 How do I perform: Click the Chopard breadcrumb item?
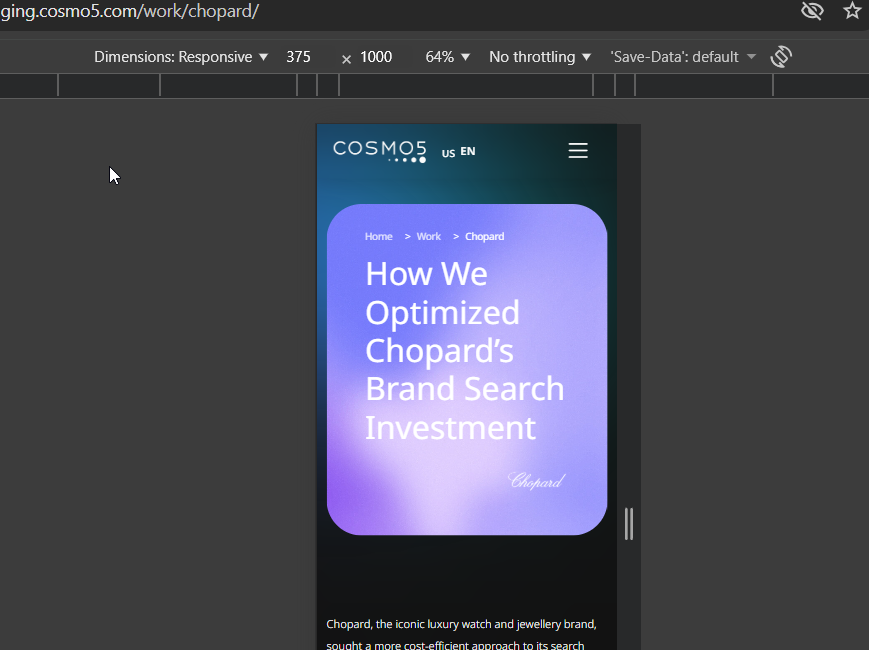[484, 237]
